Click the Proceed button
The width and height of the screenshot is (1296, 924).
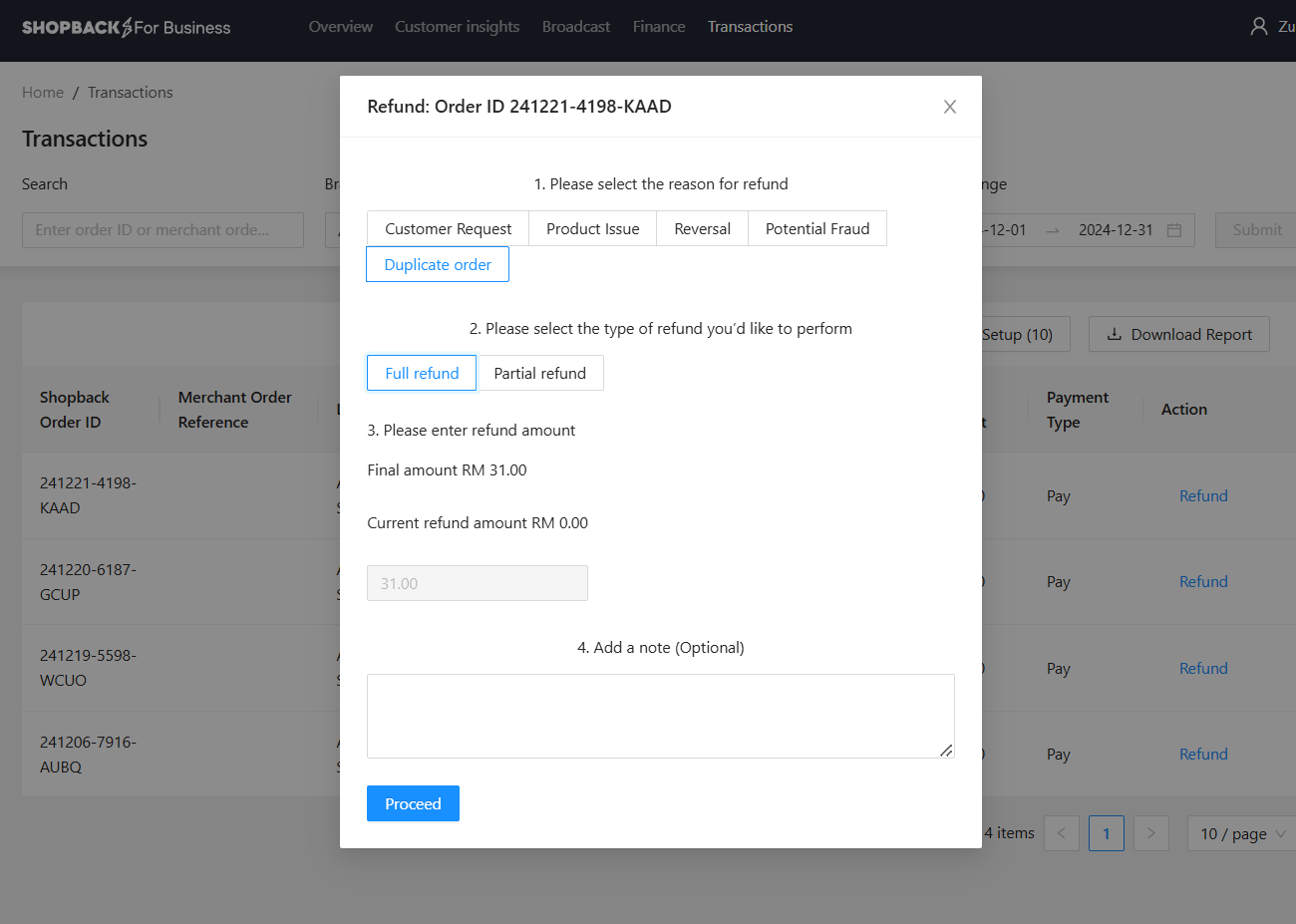coord(413,803)
